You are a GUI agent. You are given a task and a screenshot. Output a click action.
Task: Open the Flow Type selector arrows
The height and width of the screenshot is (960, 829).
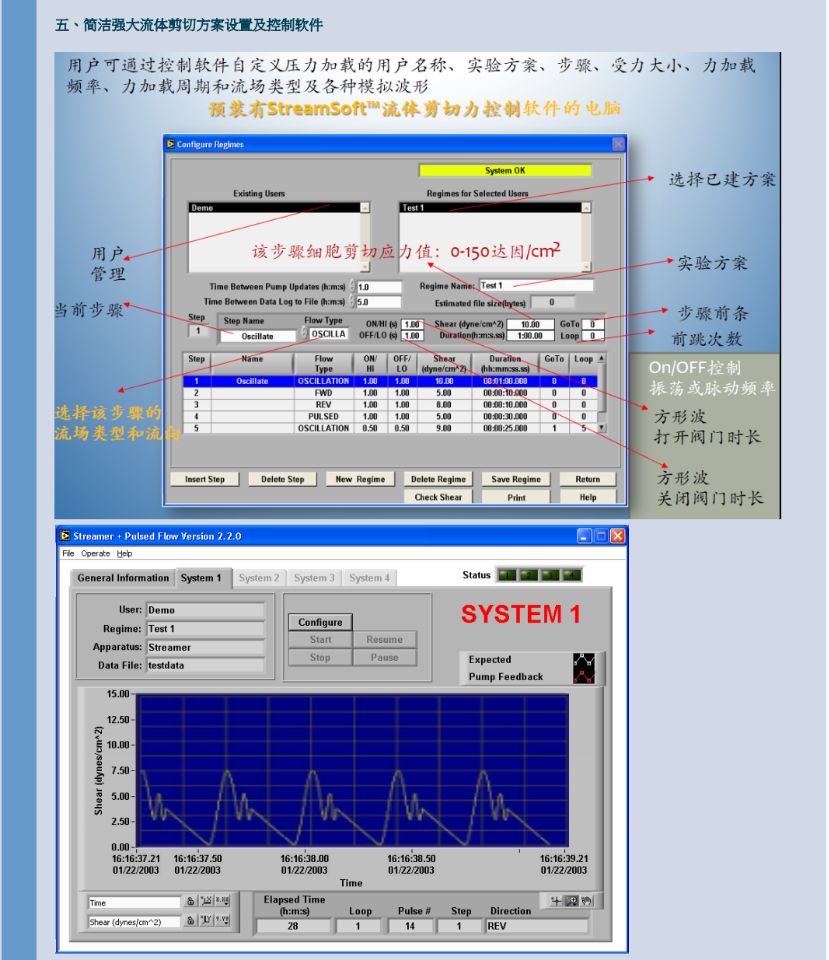304,334
